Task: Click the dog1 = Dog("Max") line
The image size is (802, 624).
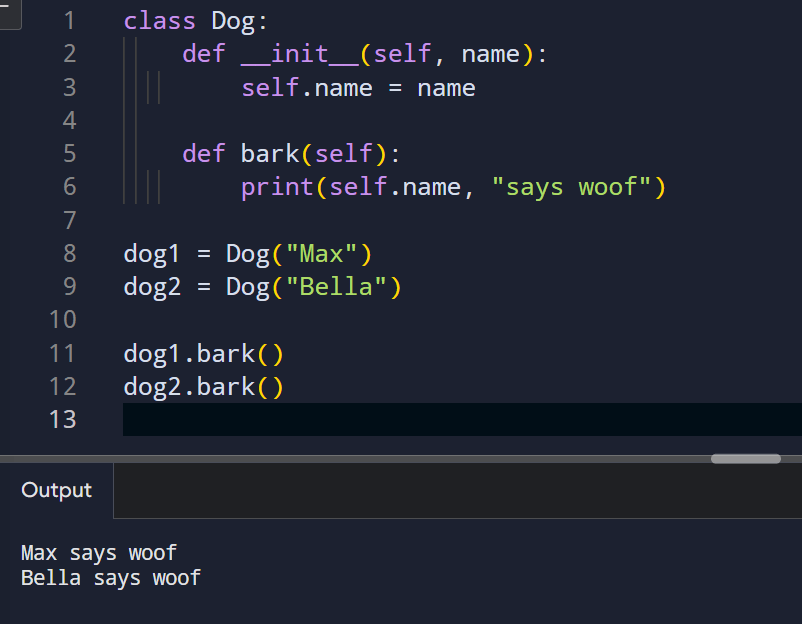Action: coord(245,253)
